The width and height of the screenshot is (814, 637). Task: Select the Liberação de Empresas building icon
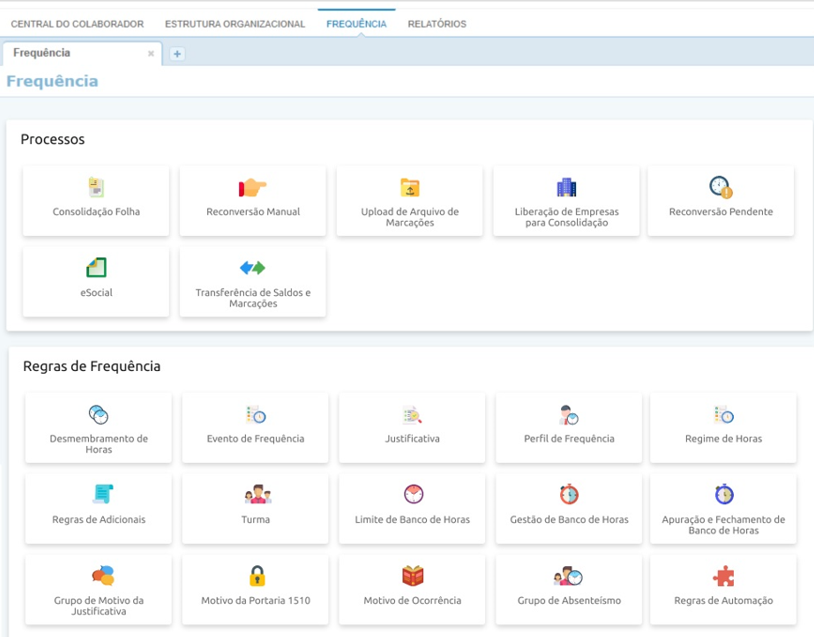coord(566,188)
